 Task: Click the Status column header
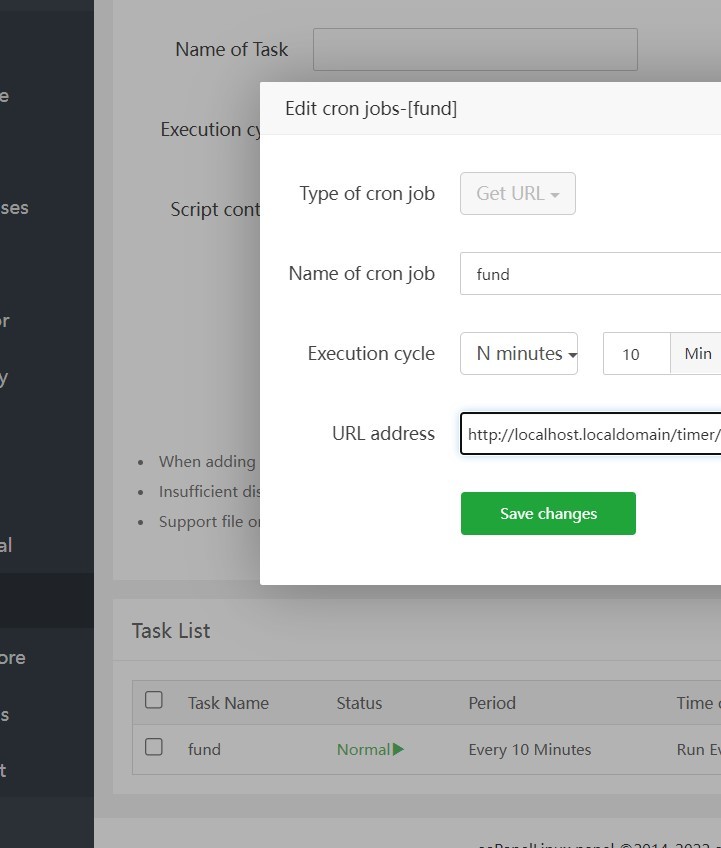tap(359, 703)
